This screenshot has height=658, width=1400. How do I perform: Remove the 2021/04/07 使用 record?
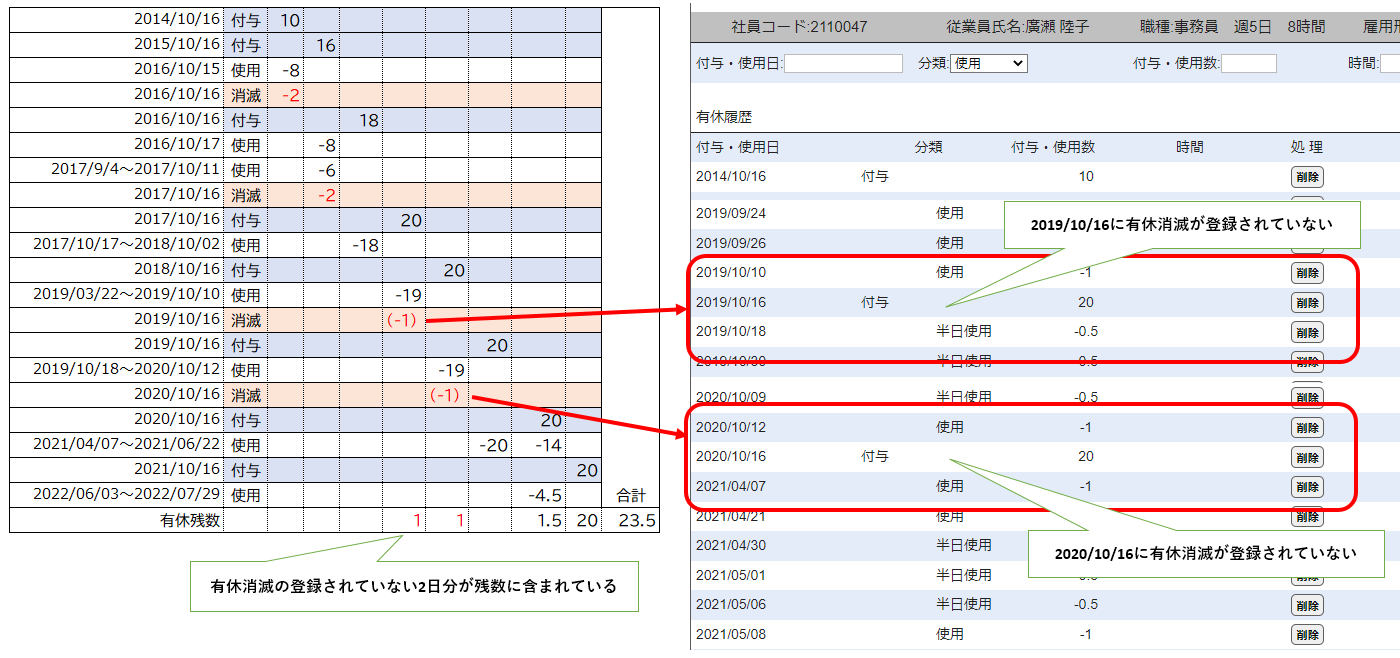(x=1307, y=487)
